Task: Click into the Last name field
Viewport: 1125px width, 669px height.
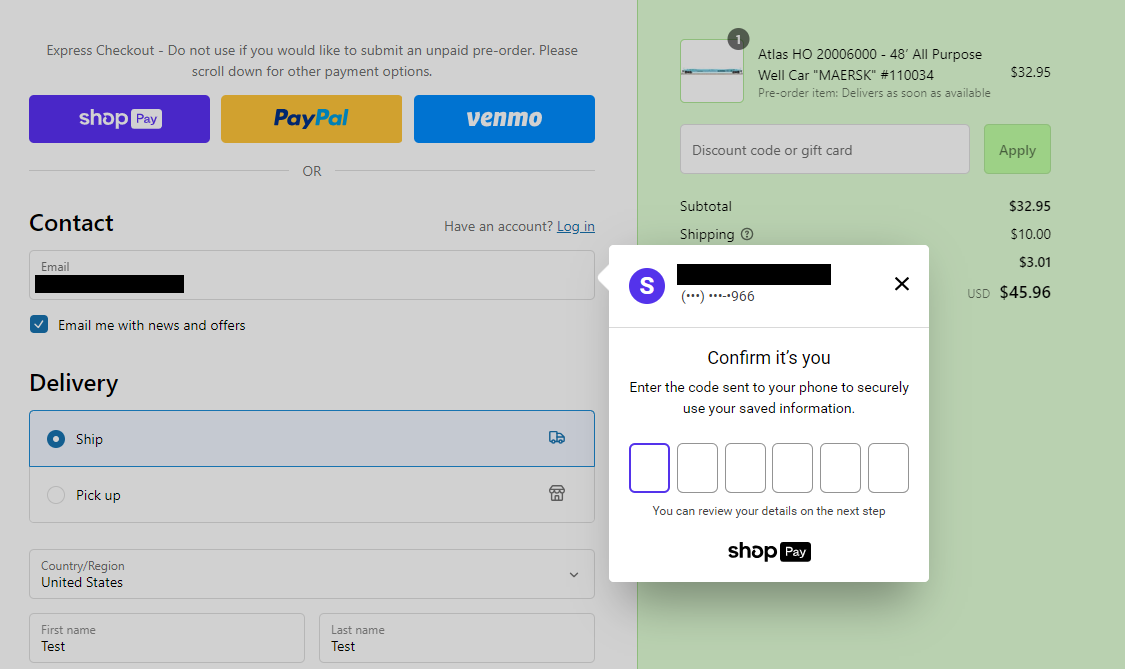Action: coord(457,638)
